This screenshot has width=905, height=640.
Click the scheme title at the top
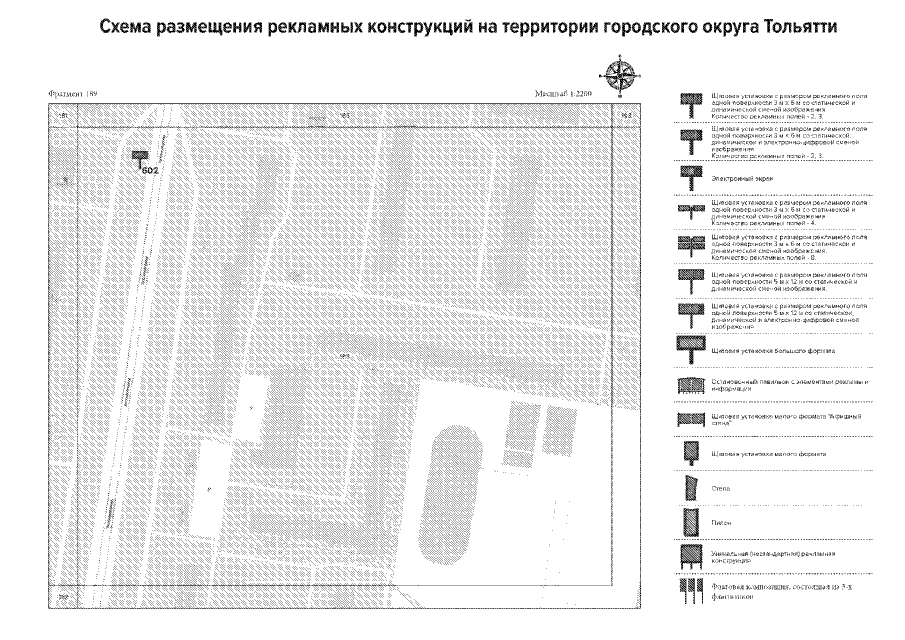pos(452,27)
